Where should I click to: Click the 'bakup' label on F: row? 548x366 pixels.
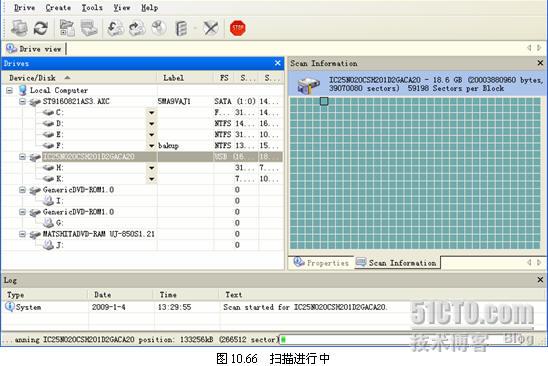click(x=168, y=145)
